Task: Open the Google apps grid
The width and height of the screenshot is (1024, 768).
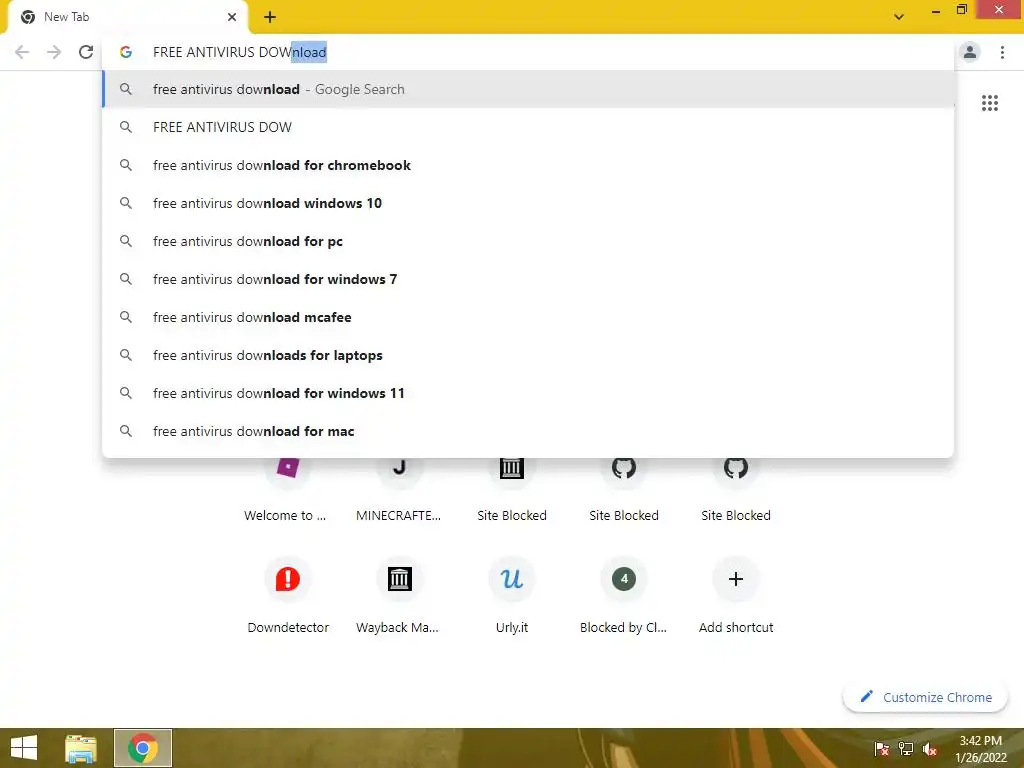Action: click(x=989, y=103)
